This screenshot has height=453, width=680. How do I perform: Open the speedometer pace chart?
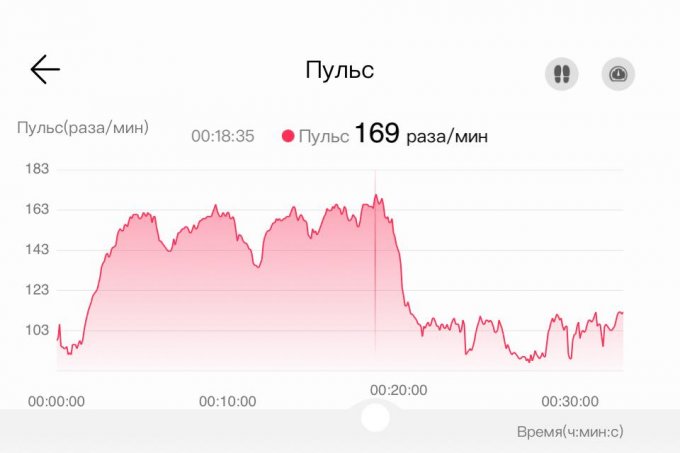pos(618,73)
